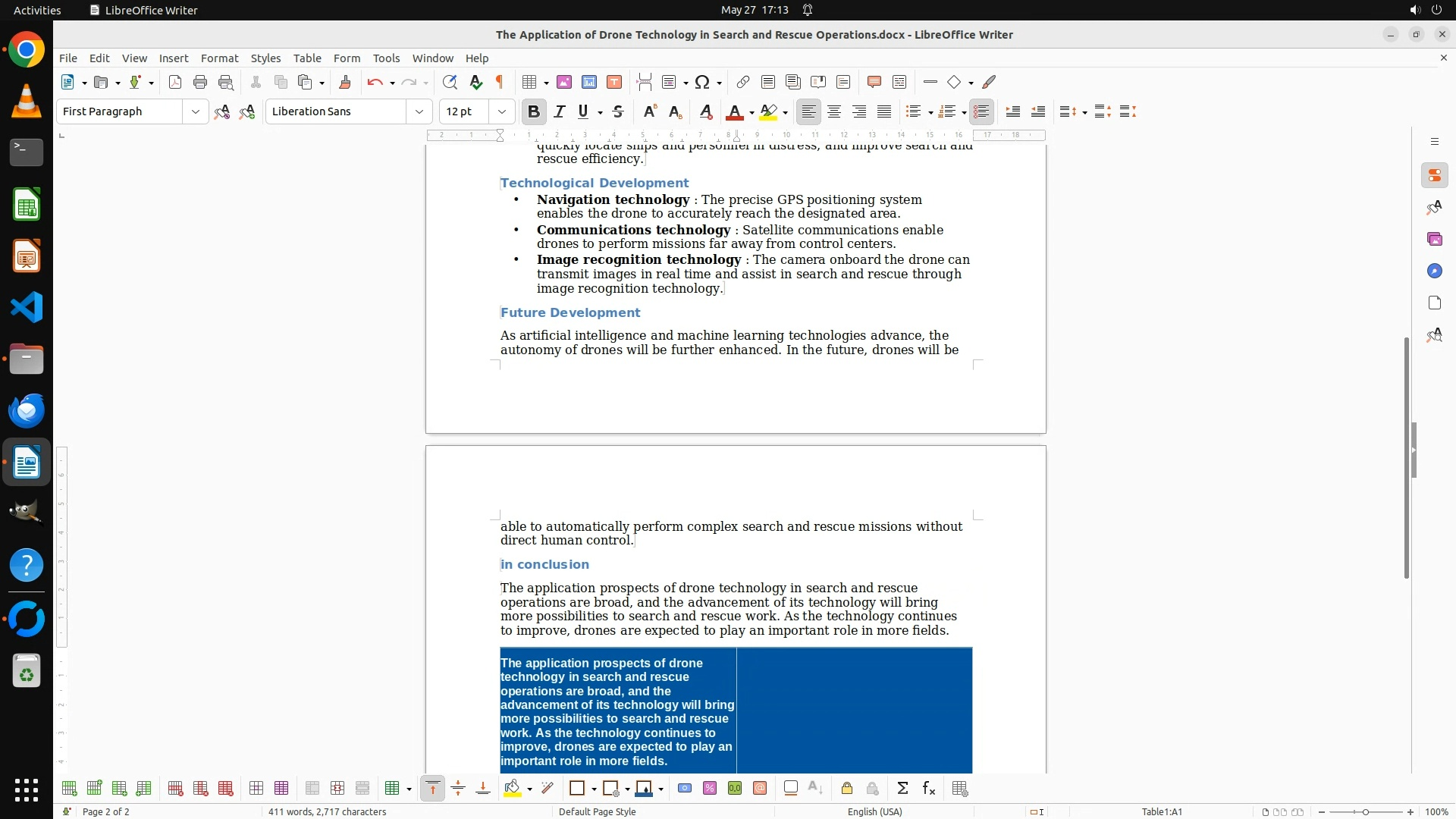Open the Insert Special Character tool
Viewport: 1456px width, 819px height.
pos(702,82)
